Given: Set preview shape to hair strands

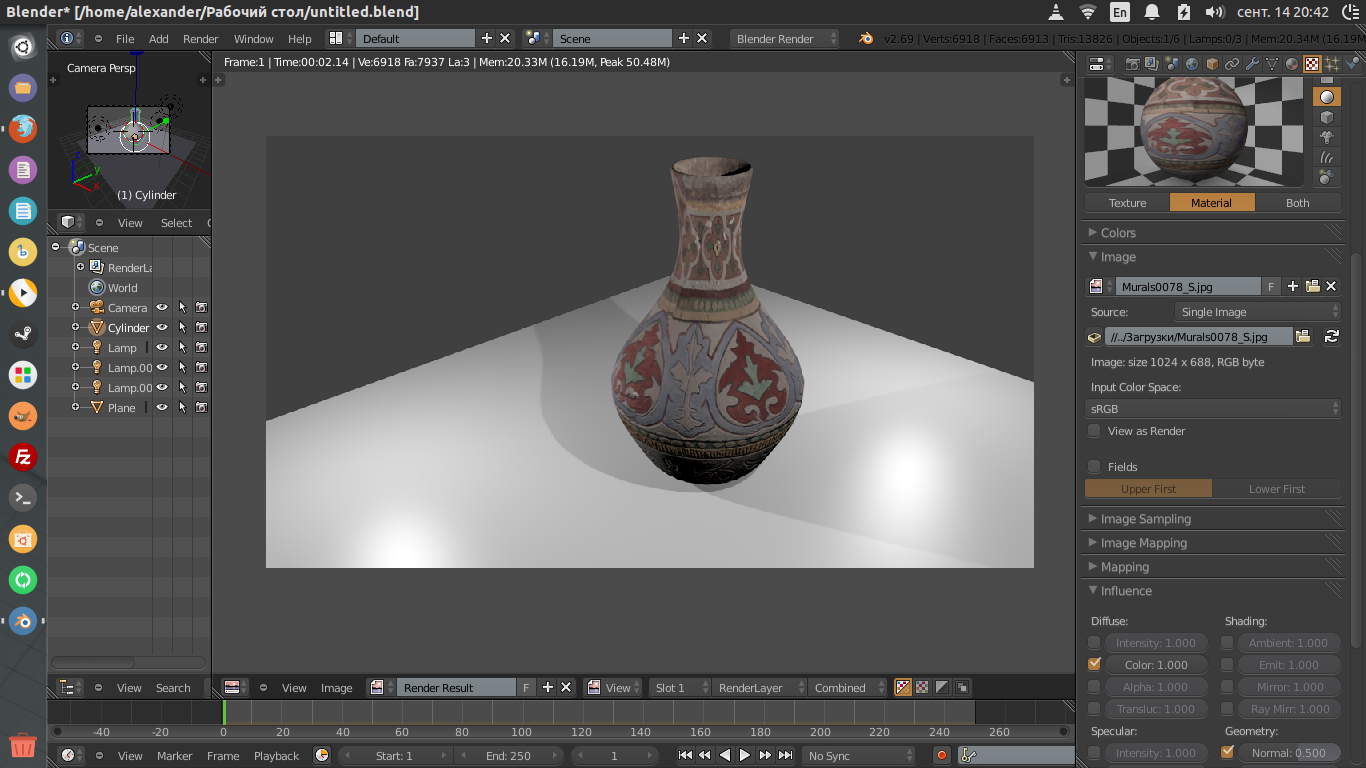Looking at the screenshot, I should point(1327,157).
